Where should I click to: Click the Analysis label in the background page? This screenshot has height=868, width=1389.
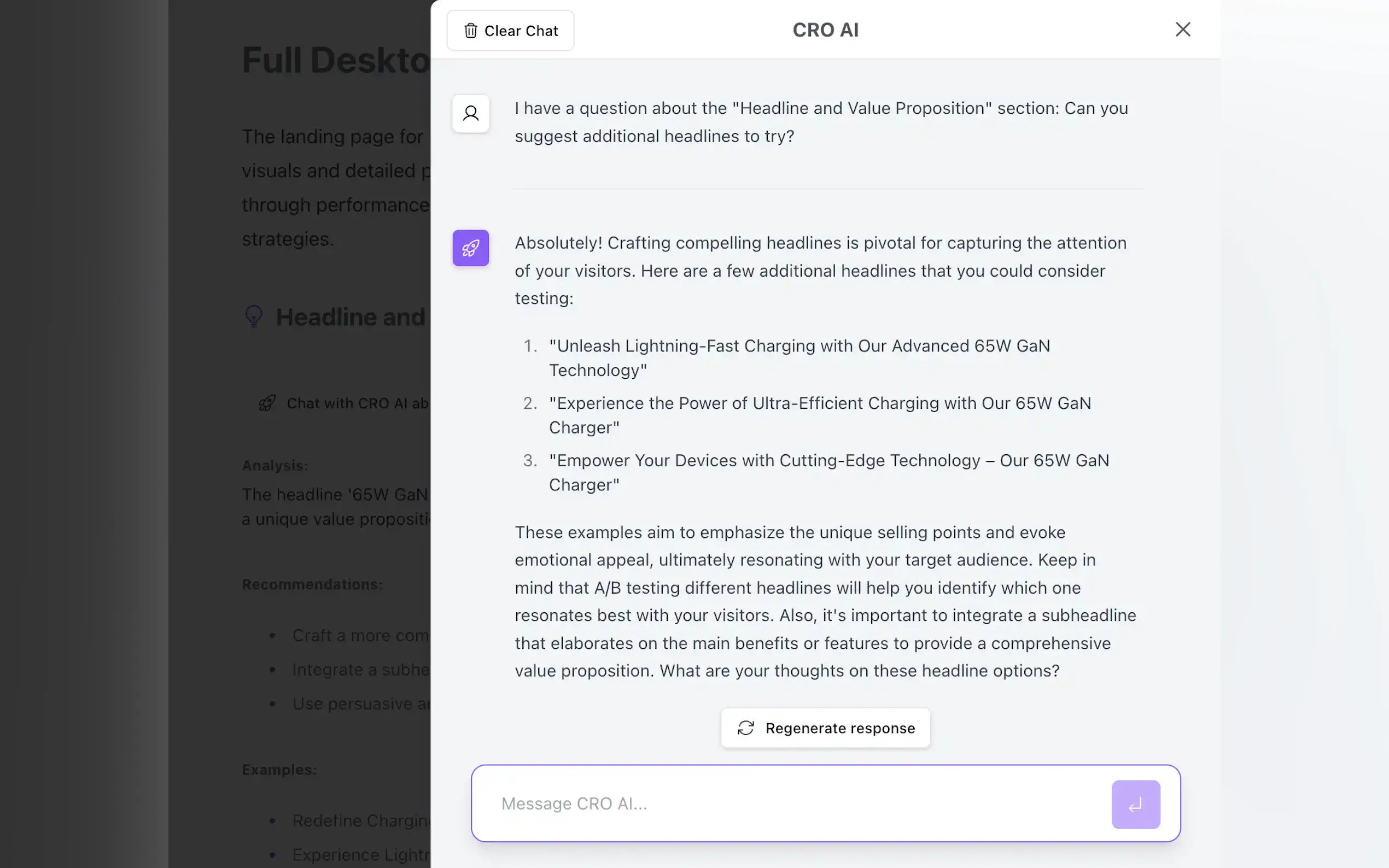(x=275, y=465)
